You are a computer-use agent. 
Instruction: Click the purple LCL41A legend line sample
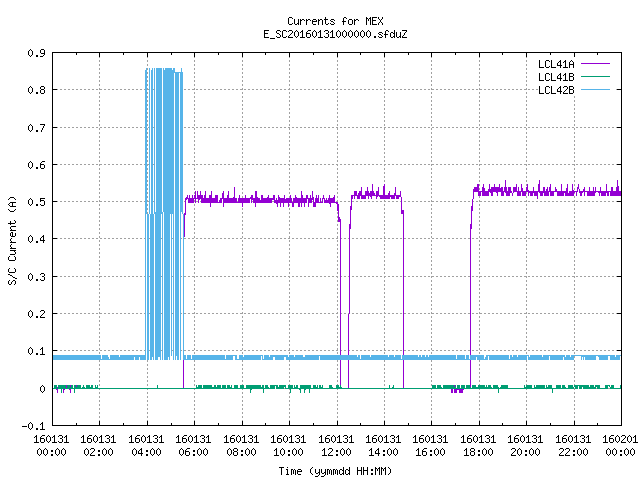595,64
